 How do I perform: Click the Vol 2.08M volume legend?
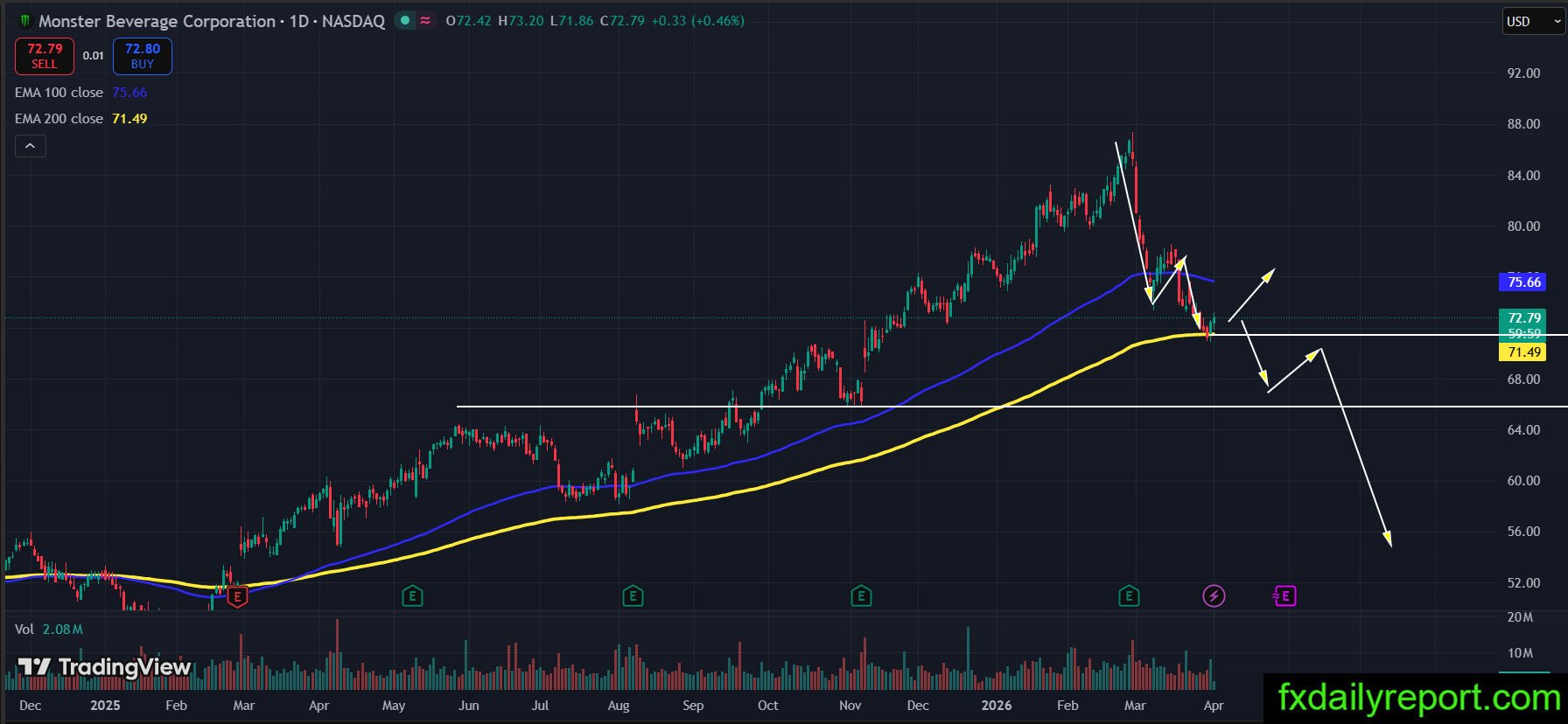point(49,630)
